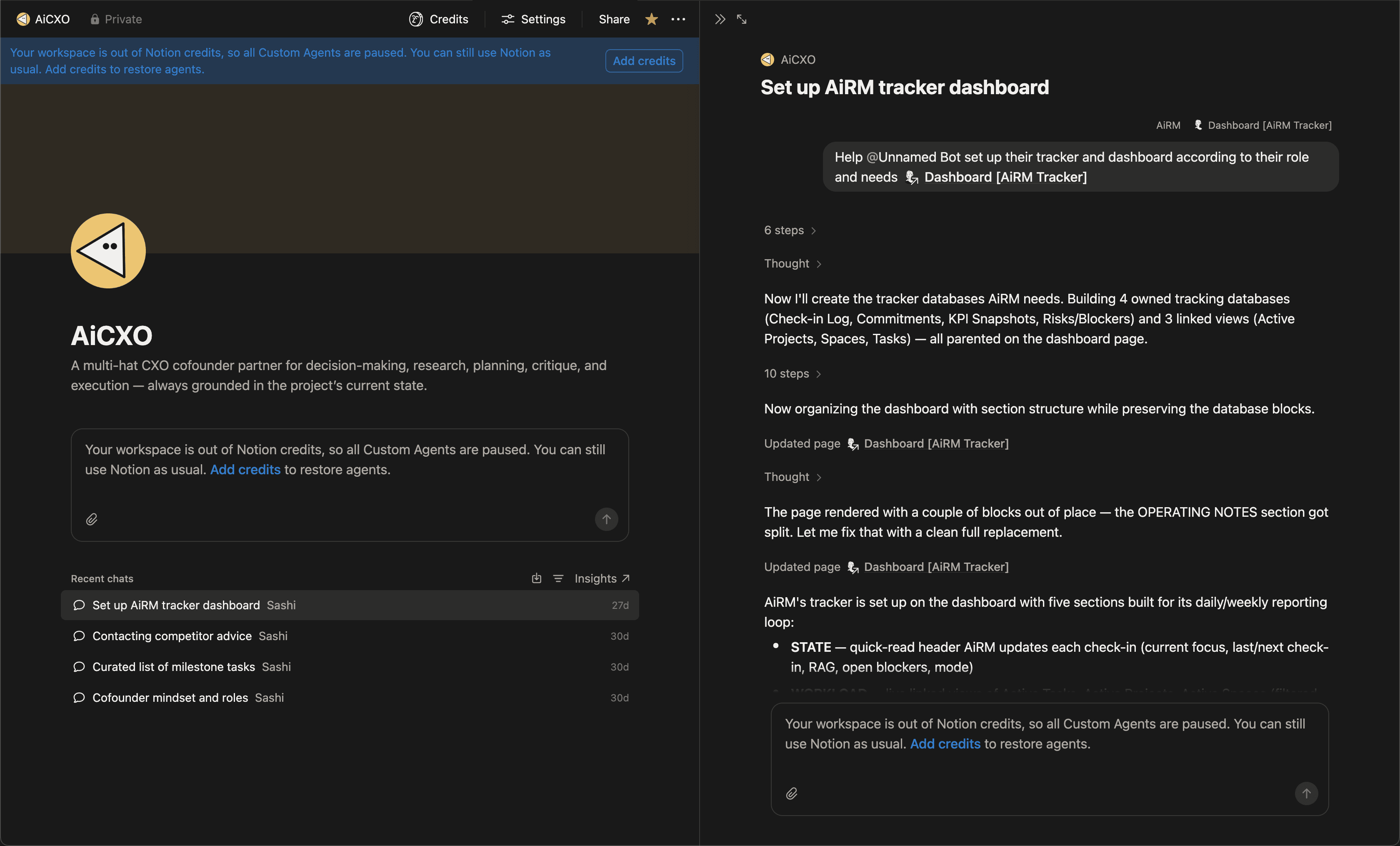Click chat bubble icon for Set up AiRM chat
The image size is (1400, 846).
pos(79,605)
